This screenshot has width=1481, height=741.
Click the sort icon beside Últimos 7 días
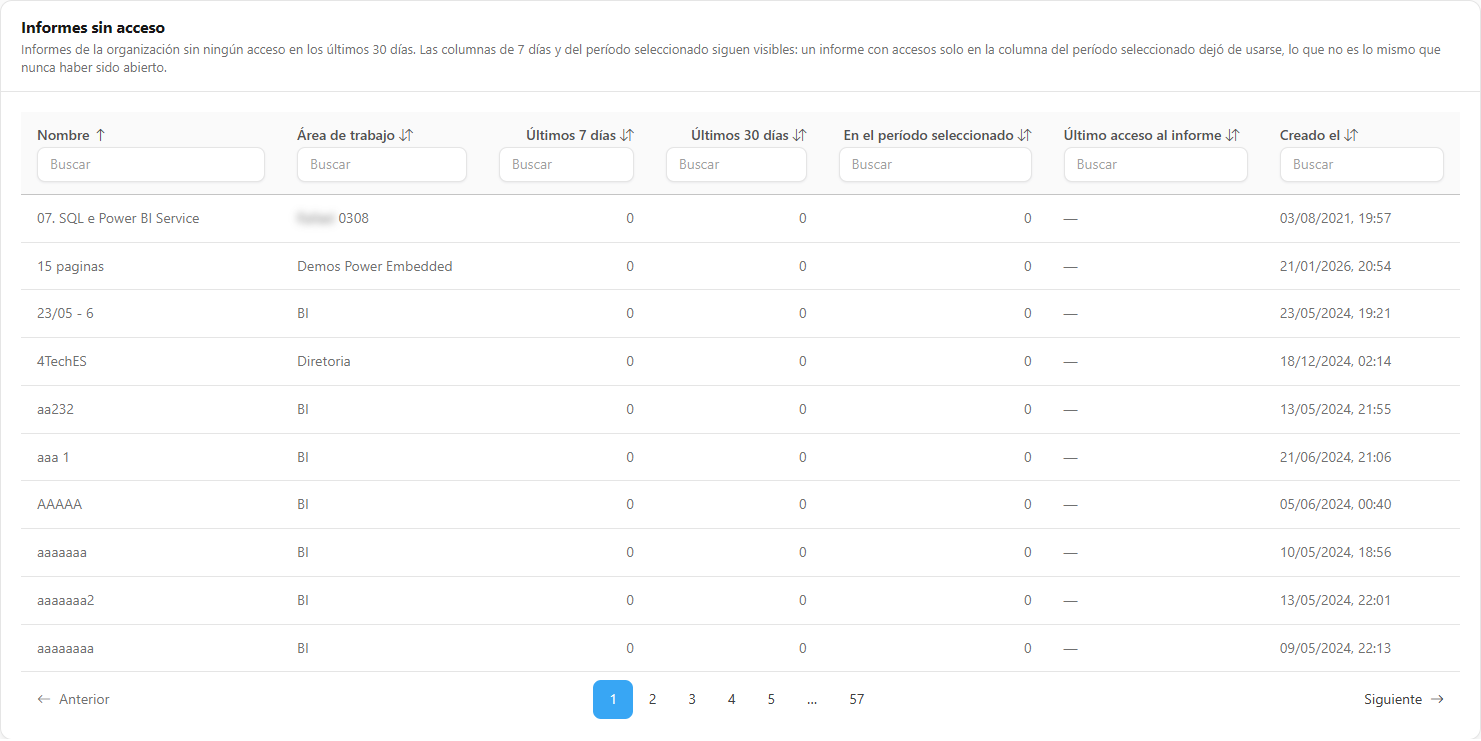pos(627,135)
